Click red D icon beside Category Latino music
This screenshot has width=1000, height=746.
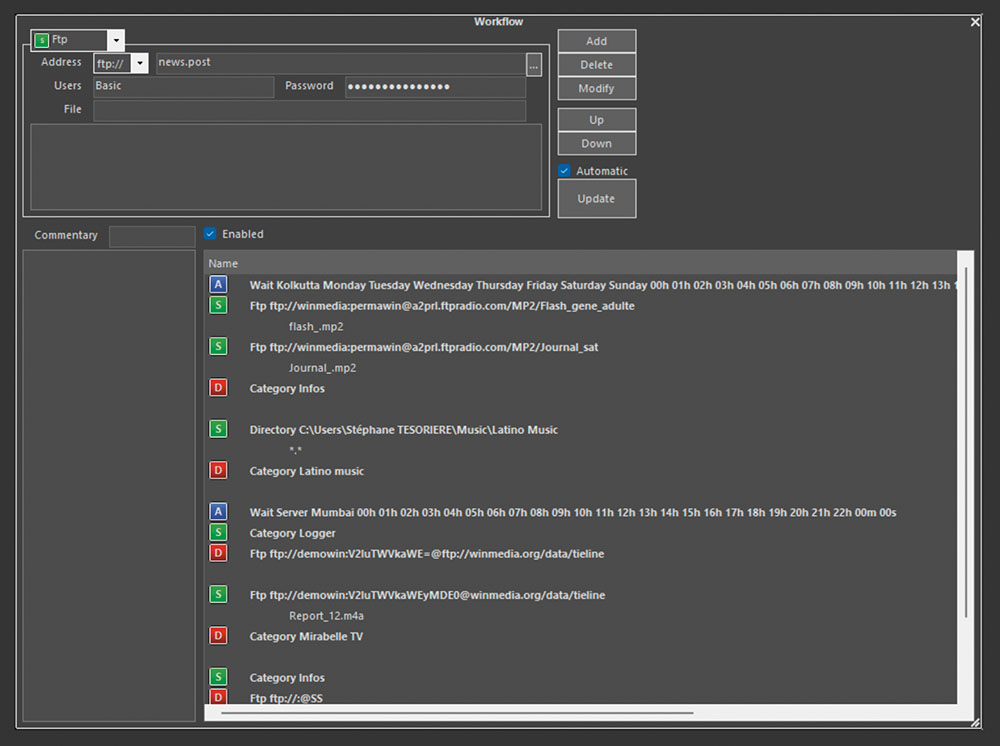click(x=218, y=471)
